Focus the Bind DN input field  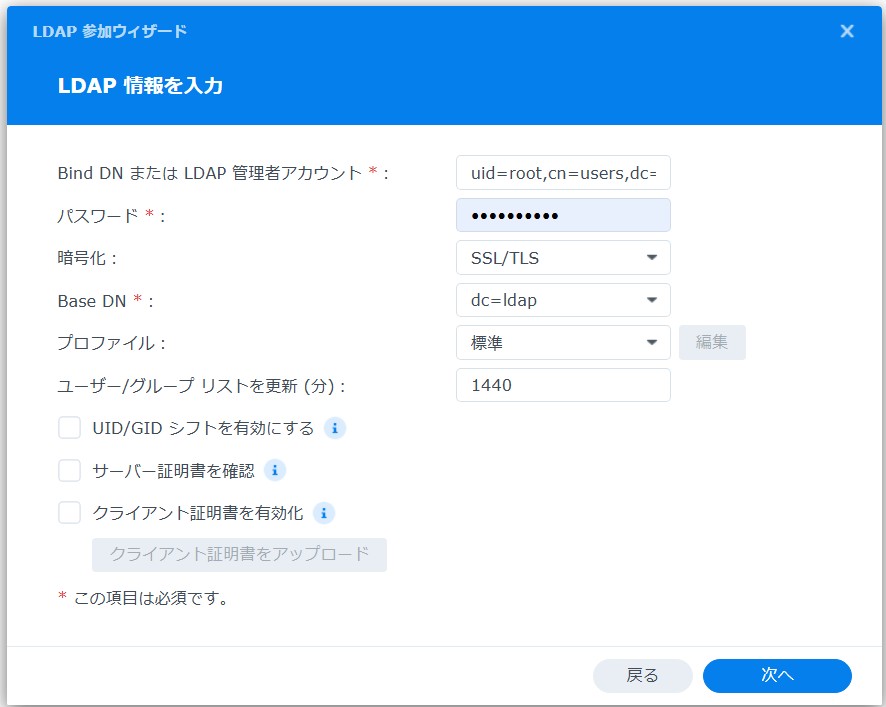tap(563, 173)
